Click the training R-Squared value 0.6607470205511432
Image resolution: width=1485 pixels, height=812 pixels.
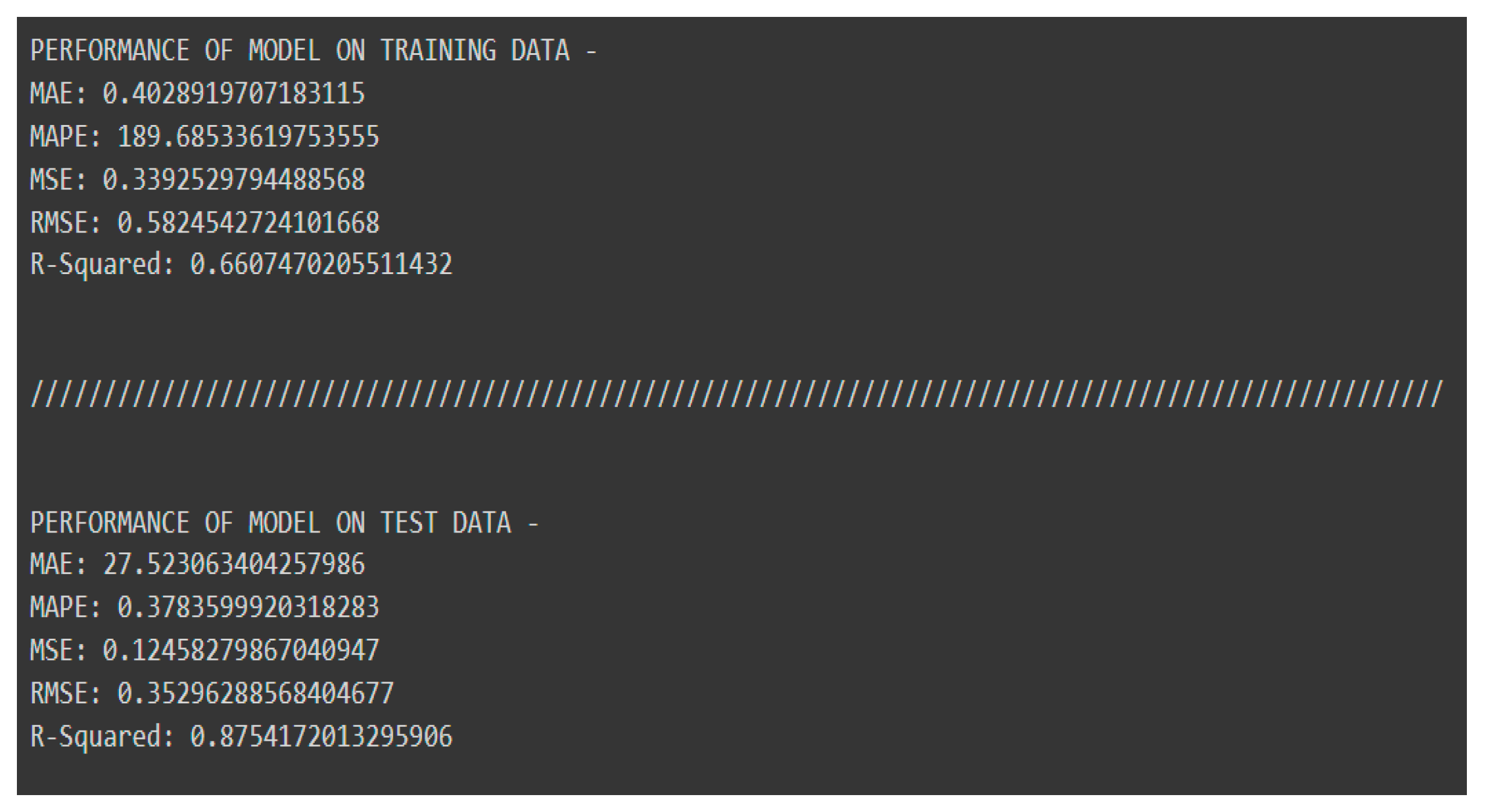(321, 264)
